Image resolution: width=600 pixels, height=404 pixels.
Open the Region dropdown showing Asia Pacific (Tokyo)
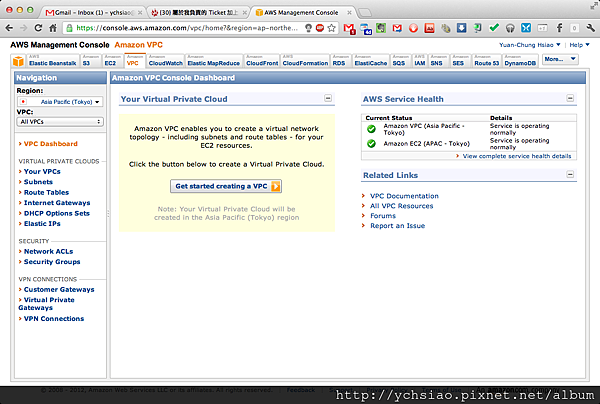point(60,102)
